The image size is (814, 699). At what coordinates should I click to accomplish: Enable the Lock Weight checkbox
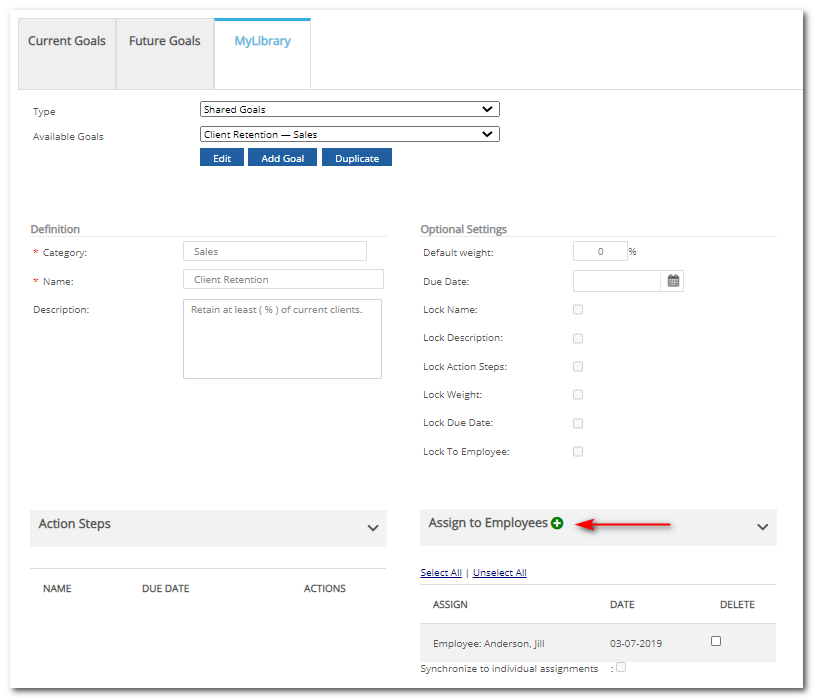(578, 395)
